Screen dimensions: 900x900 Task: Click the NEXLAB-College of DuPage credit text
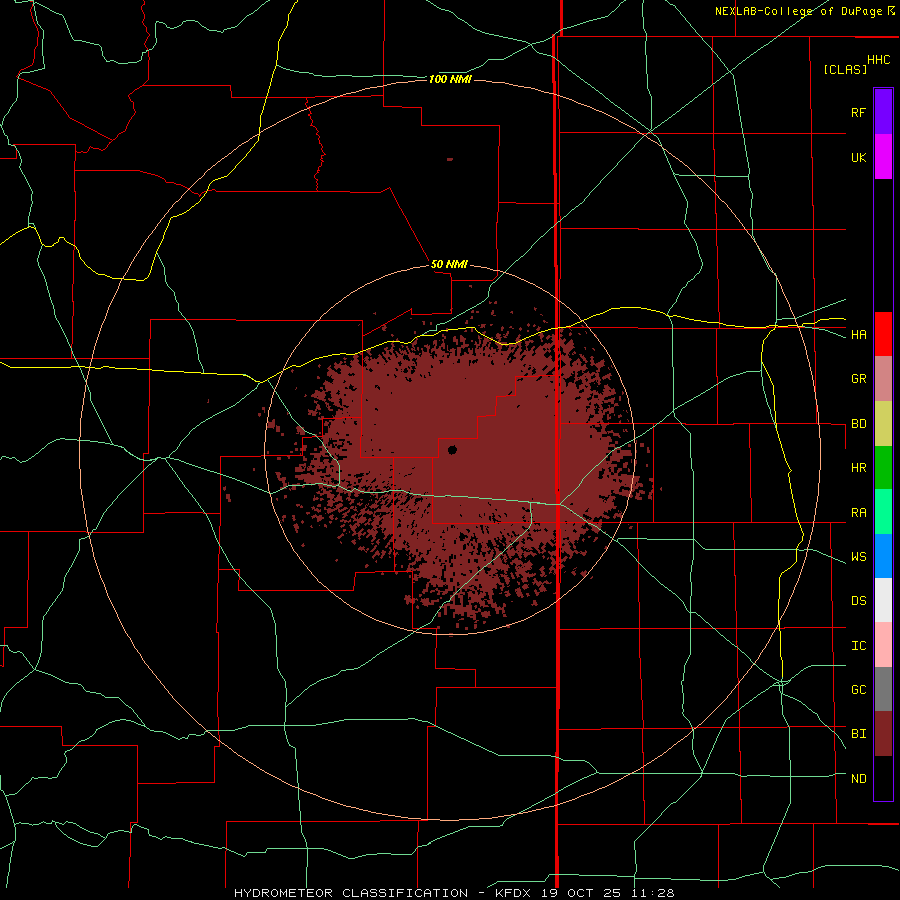798,11
